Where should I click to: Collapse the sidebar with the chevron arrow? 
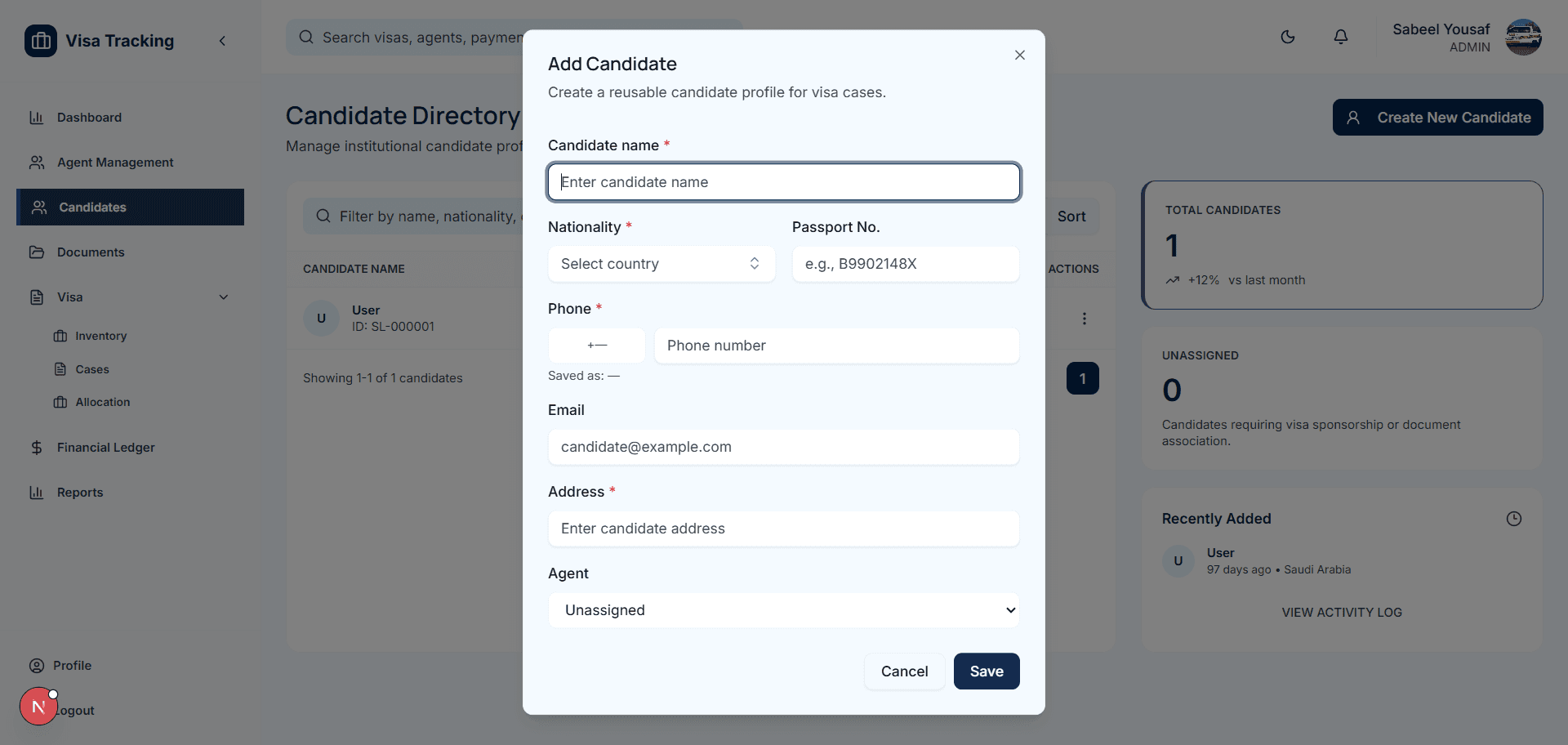pos(222,41)
